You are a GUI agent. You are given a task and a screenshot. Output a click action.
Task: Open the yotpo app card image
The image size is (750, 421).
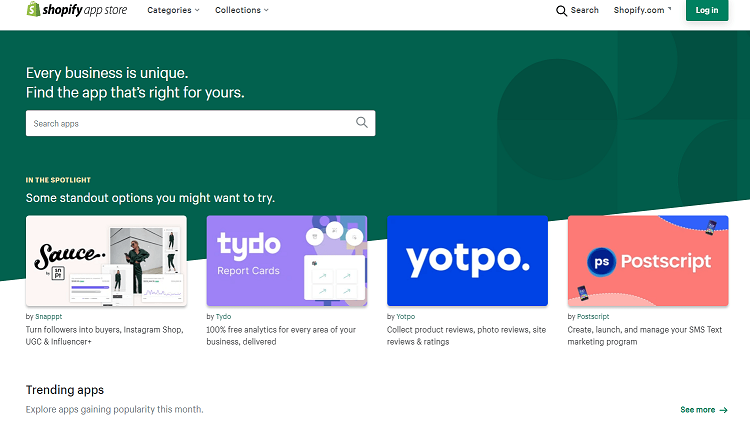(467, 261)
